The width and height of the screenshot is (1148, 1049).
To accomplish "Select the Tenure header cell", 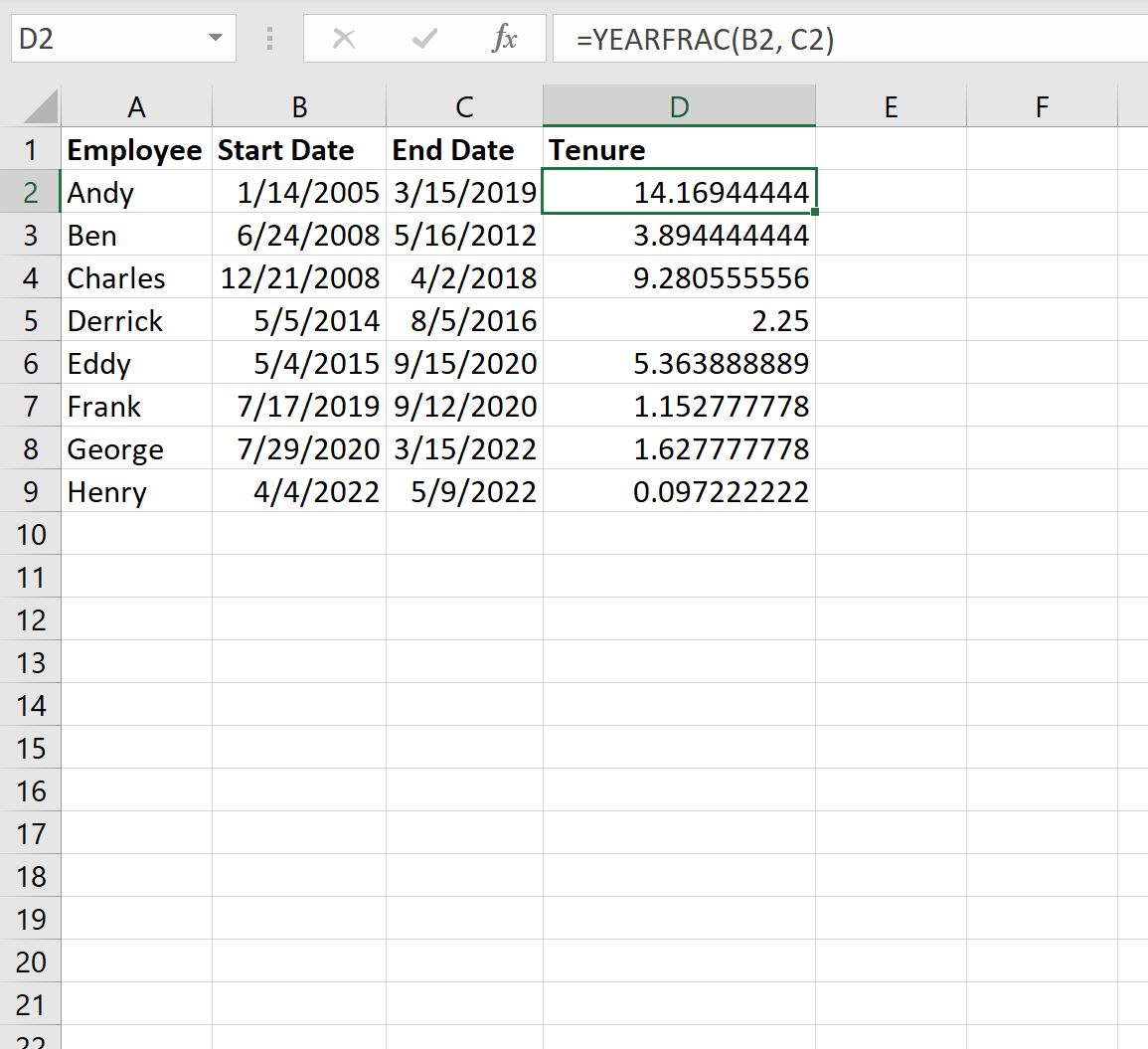I will 679,149.
